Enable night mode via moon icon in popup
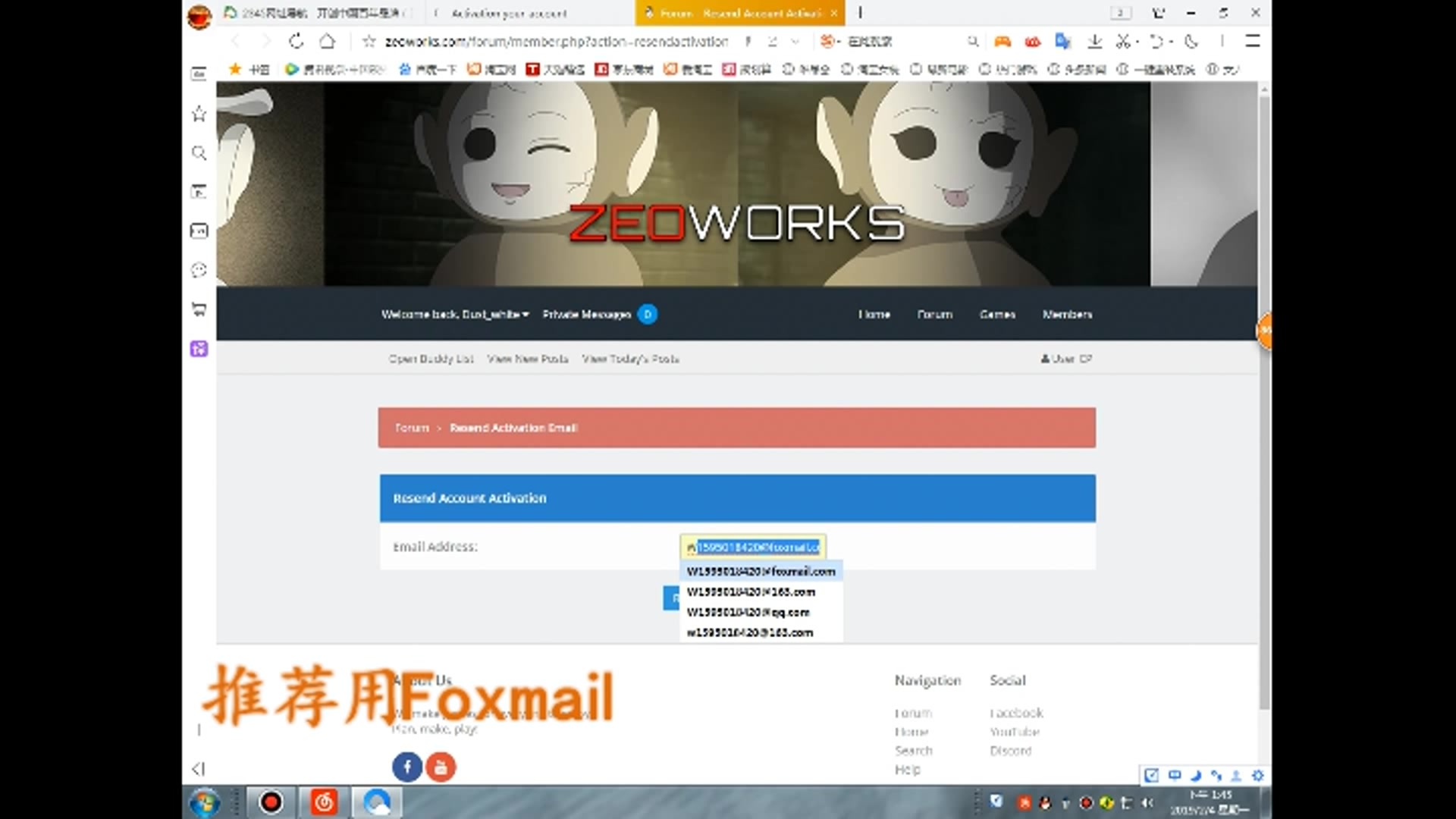 click(1197, 776)
